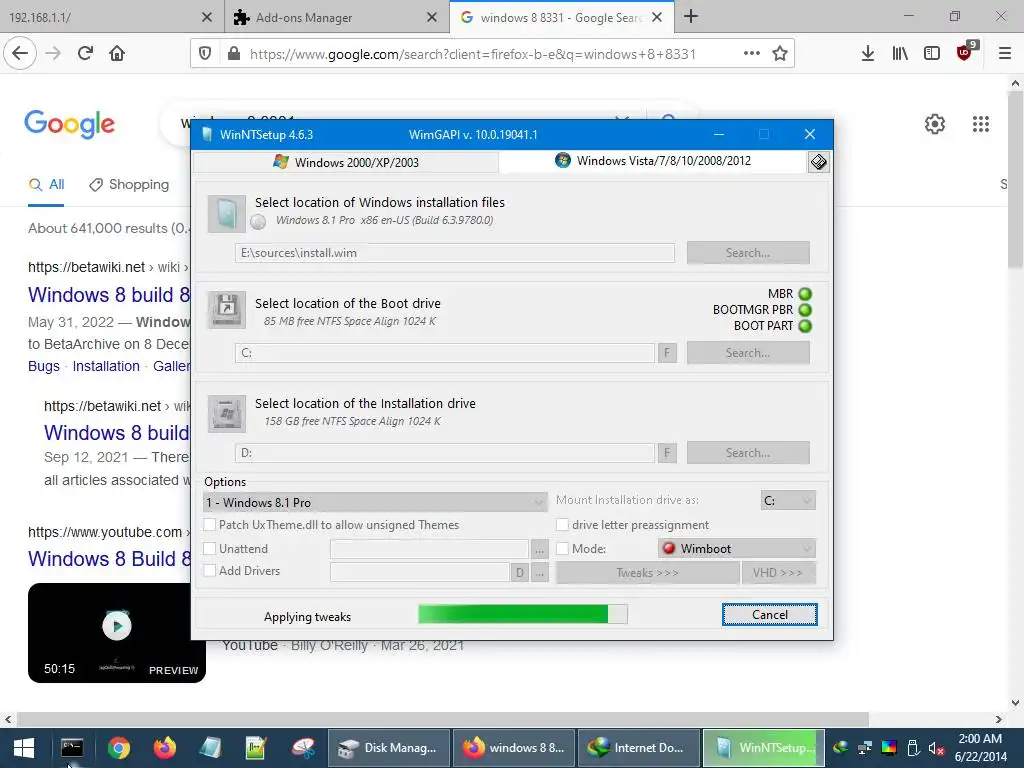This screenshot has width=1024, height=768.
Task: Click BOOT PART green status light
Action: pos(805,326)
